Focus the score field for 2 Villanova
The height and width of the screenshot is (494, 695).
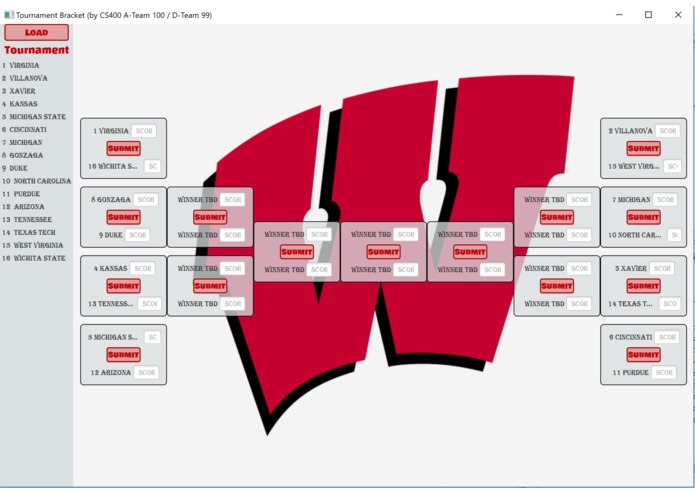click(x=668, y=131)
